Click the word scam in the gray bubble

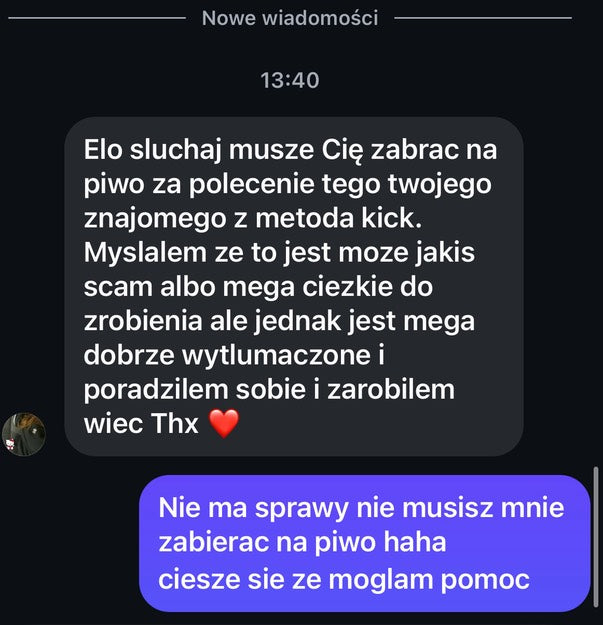(x=118, y=287)
